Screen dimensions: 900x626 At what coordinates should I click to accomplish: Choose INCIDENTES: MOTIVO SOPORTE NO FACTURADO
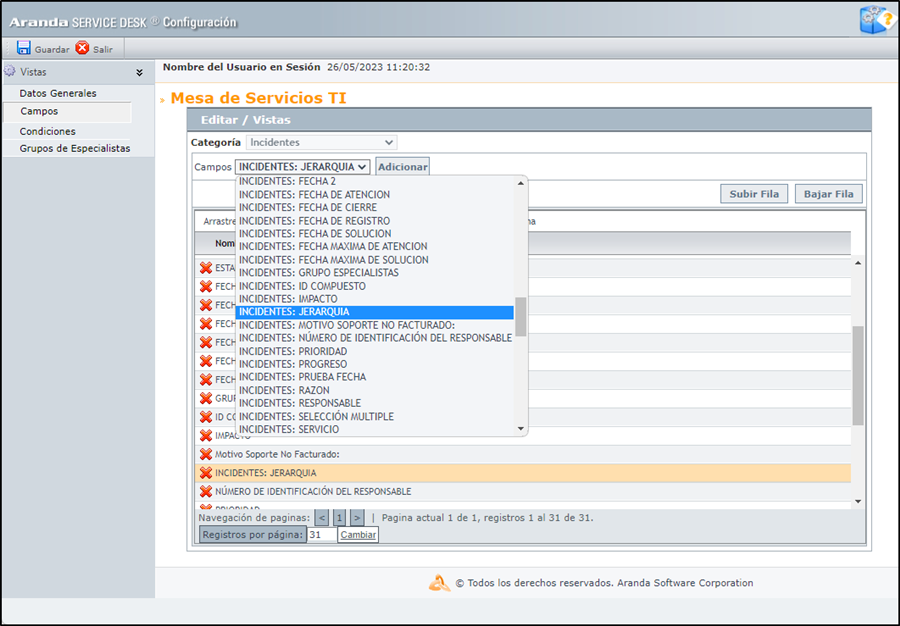(x=374, y=325)
